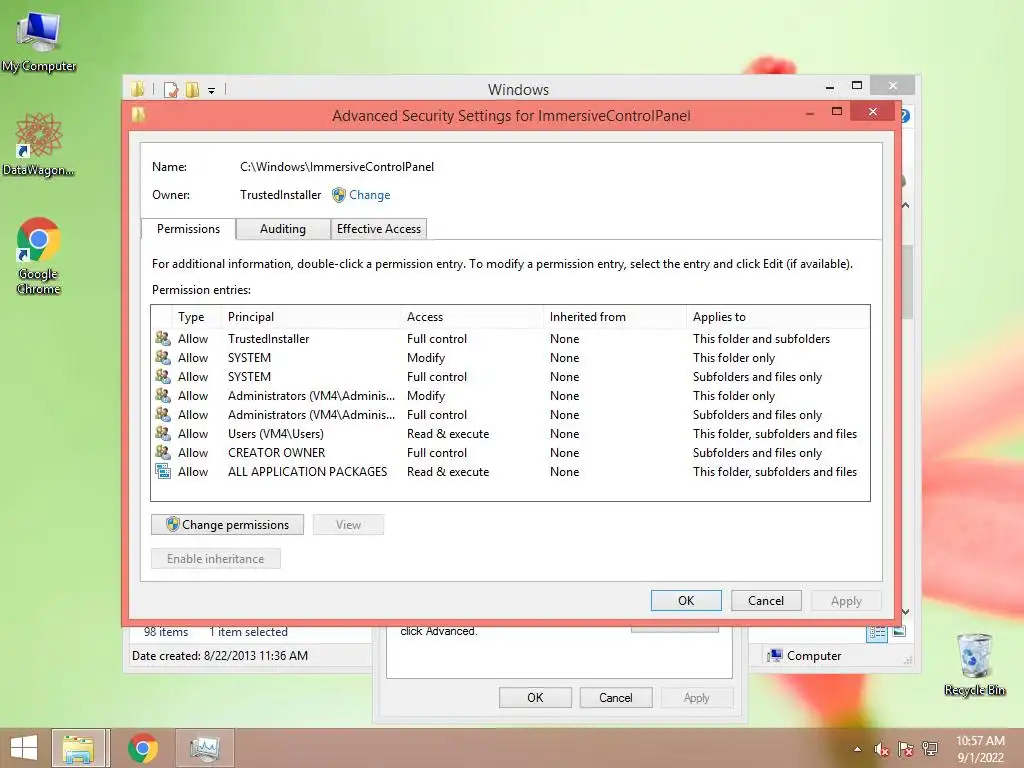Image resolution: width=1024 pixels, height=768 pixels.
Task: Open File Explorer from the taskbar
Action: point(79,748)
